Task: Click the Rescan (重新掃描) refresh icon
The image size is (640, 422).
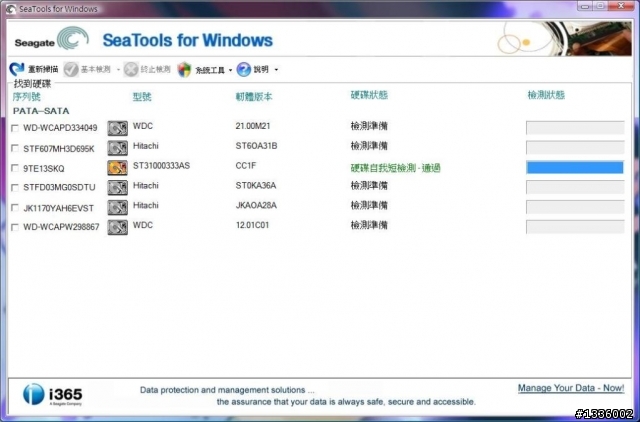Action: pyautogui.click(x=17, y=69)
